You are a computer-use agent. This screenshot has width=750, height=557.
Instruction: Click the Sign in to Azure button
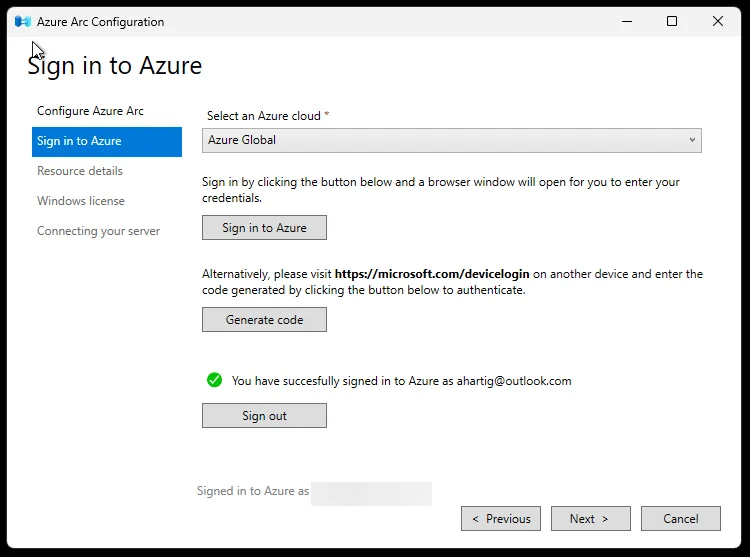click(264, 228)
